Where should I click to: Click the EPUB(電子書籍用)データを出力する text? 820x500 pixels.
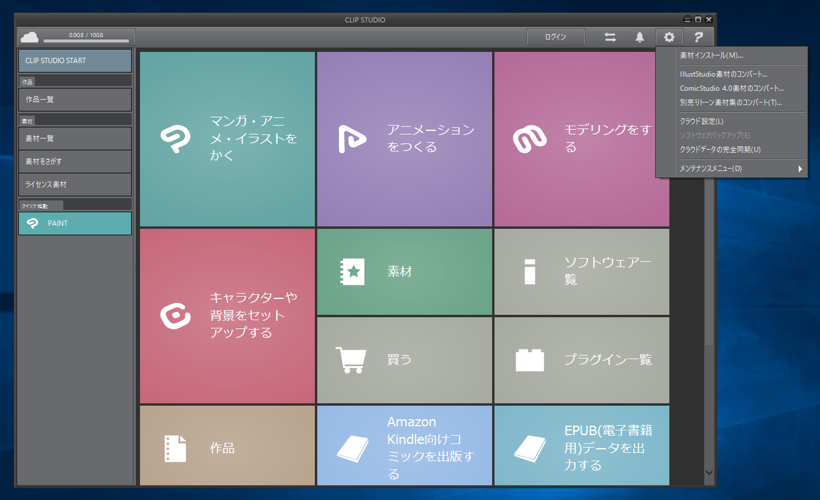(x=608, y=448)
